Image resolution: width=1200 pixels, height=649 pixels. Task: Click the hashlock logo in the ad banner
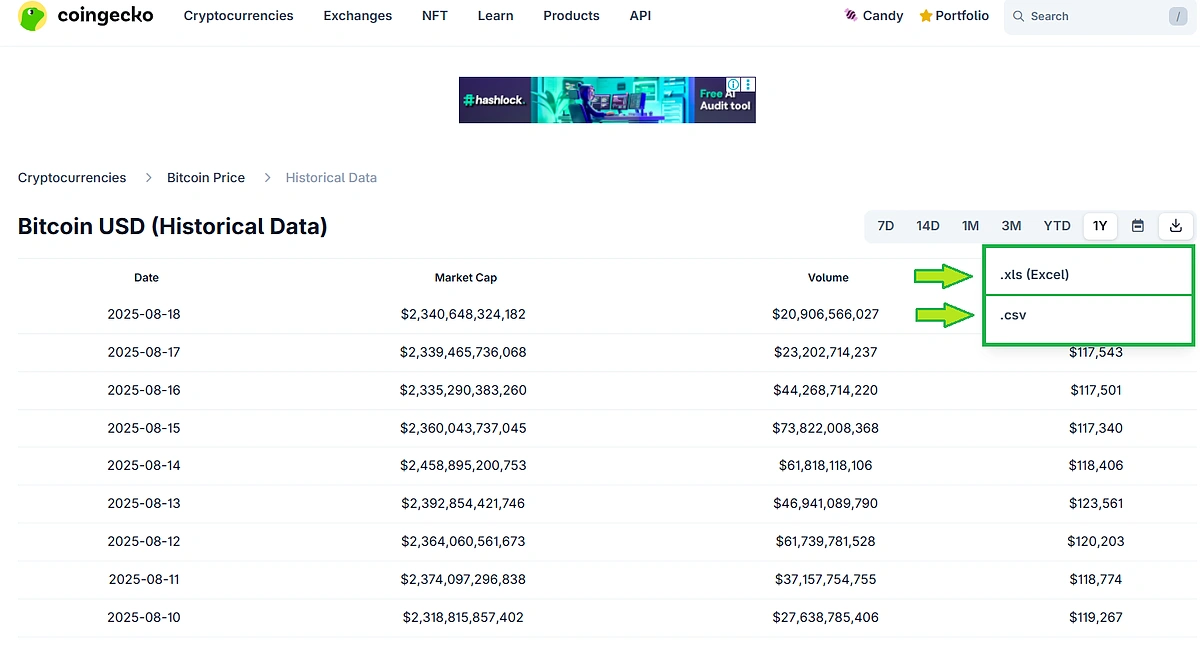(x=493, y=100)
